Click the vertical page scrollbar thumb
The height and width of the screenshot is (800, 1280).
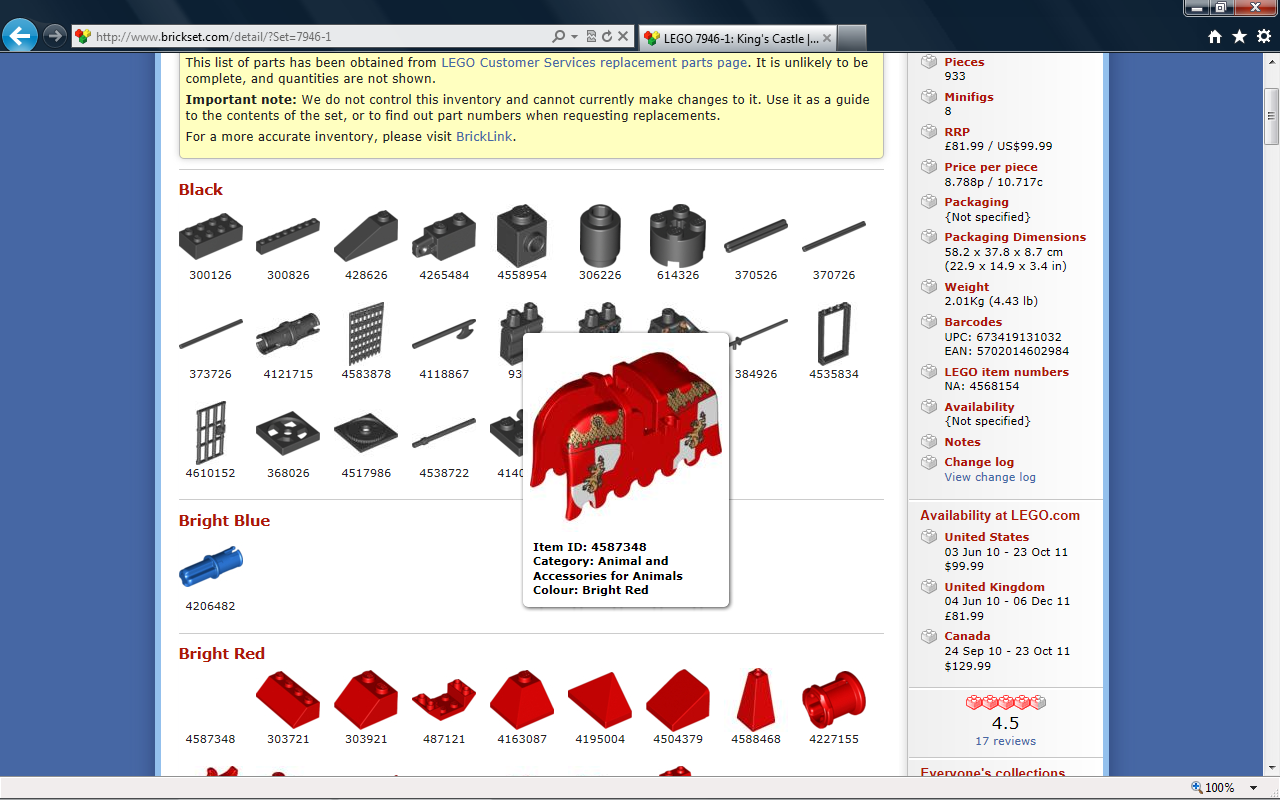(1271, 116)
